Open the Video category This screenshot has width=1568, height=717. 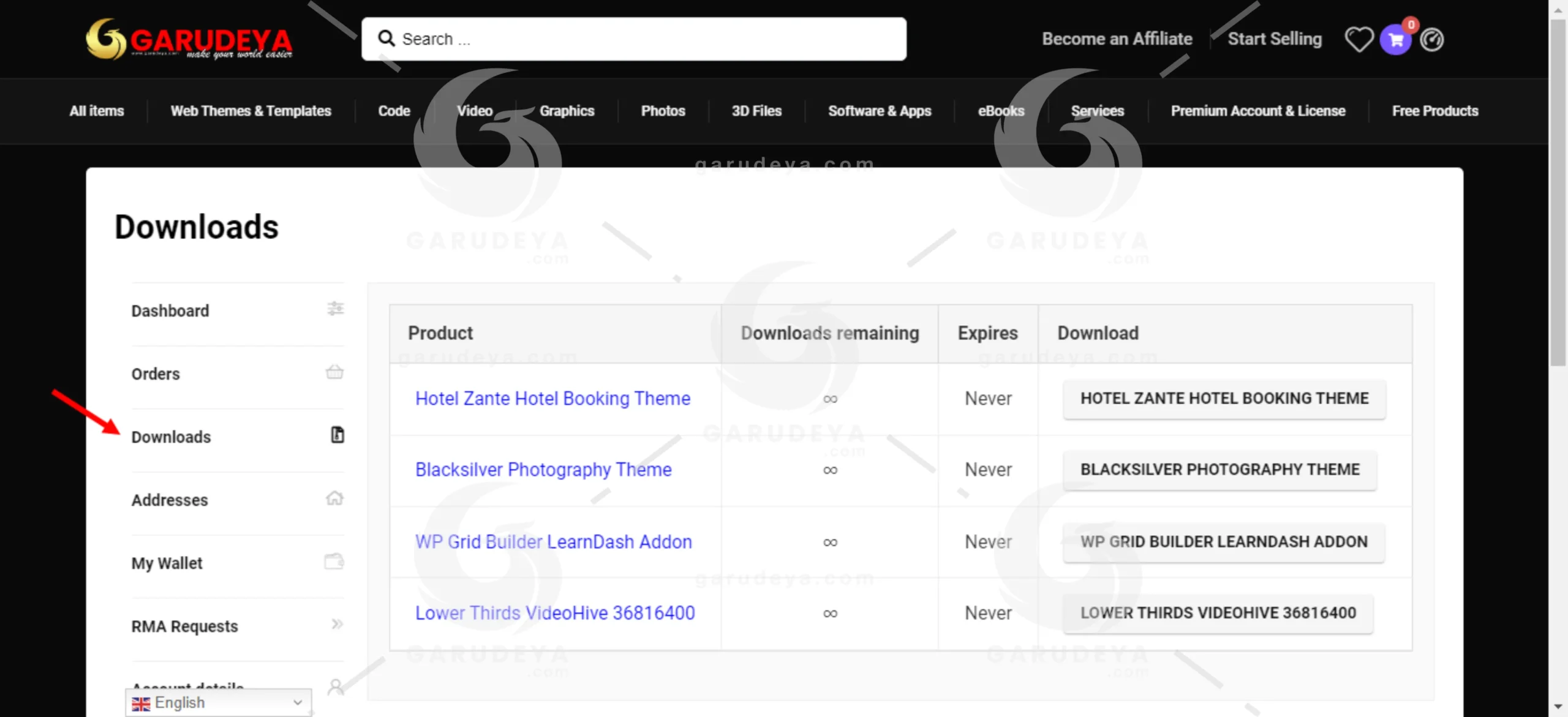(475, 111)
